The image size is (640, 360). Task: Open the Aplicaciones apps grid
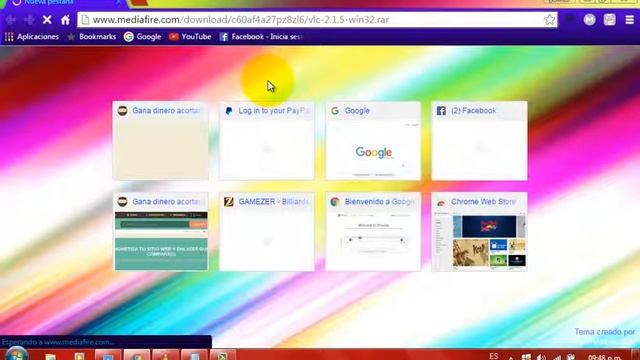tap(32, 37)
